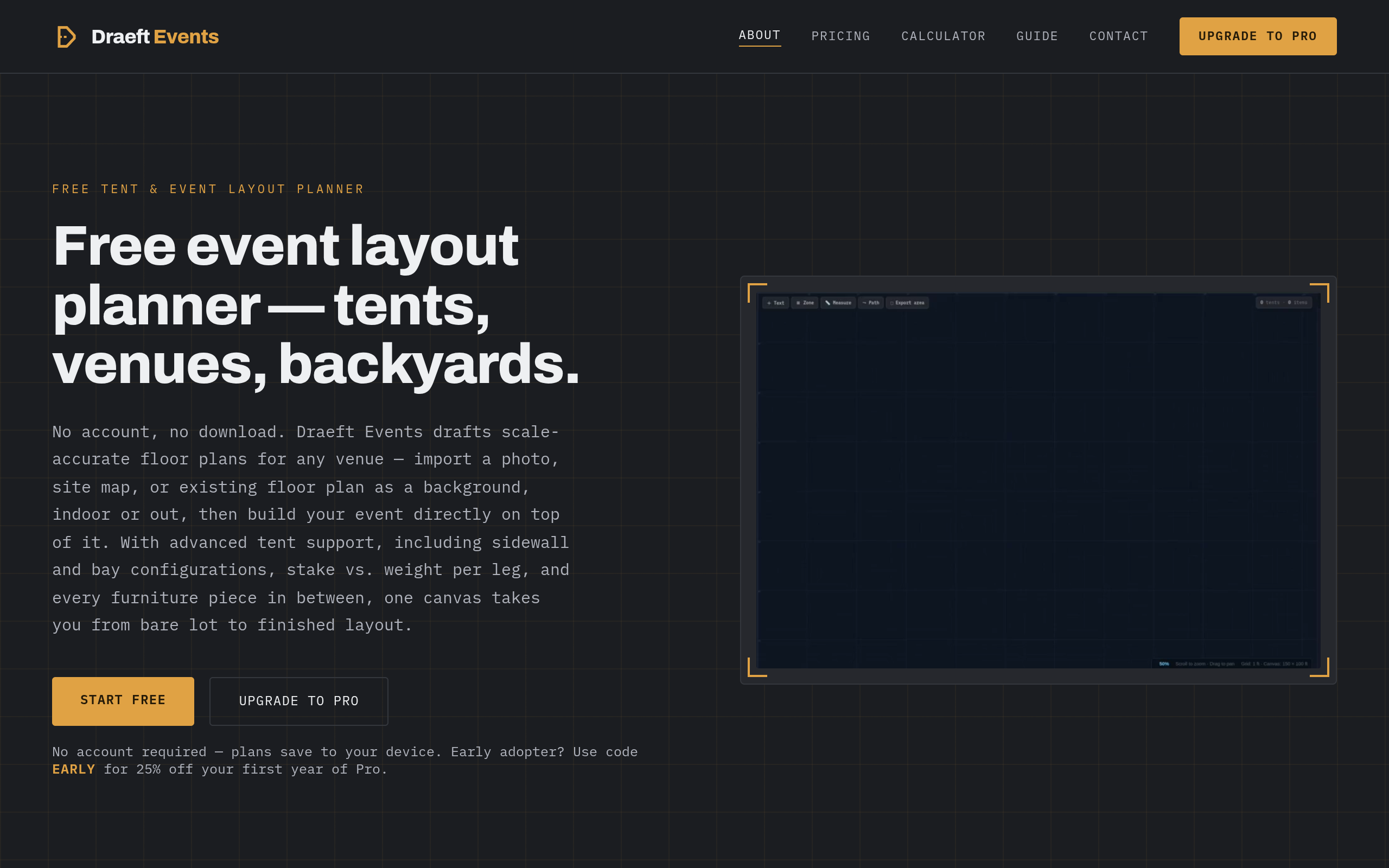Click the outlined Upgrade to Pro button
The width and height of the screenshot is (1389, 868).
(x=298, y=701)
